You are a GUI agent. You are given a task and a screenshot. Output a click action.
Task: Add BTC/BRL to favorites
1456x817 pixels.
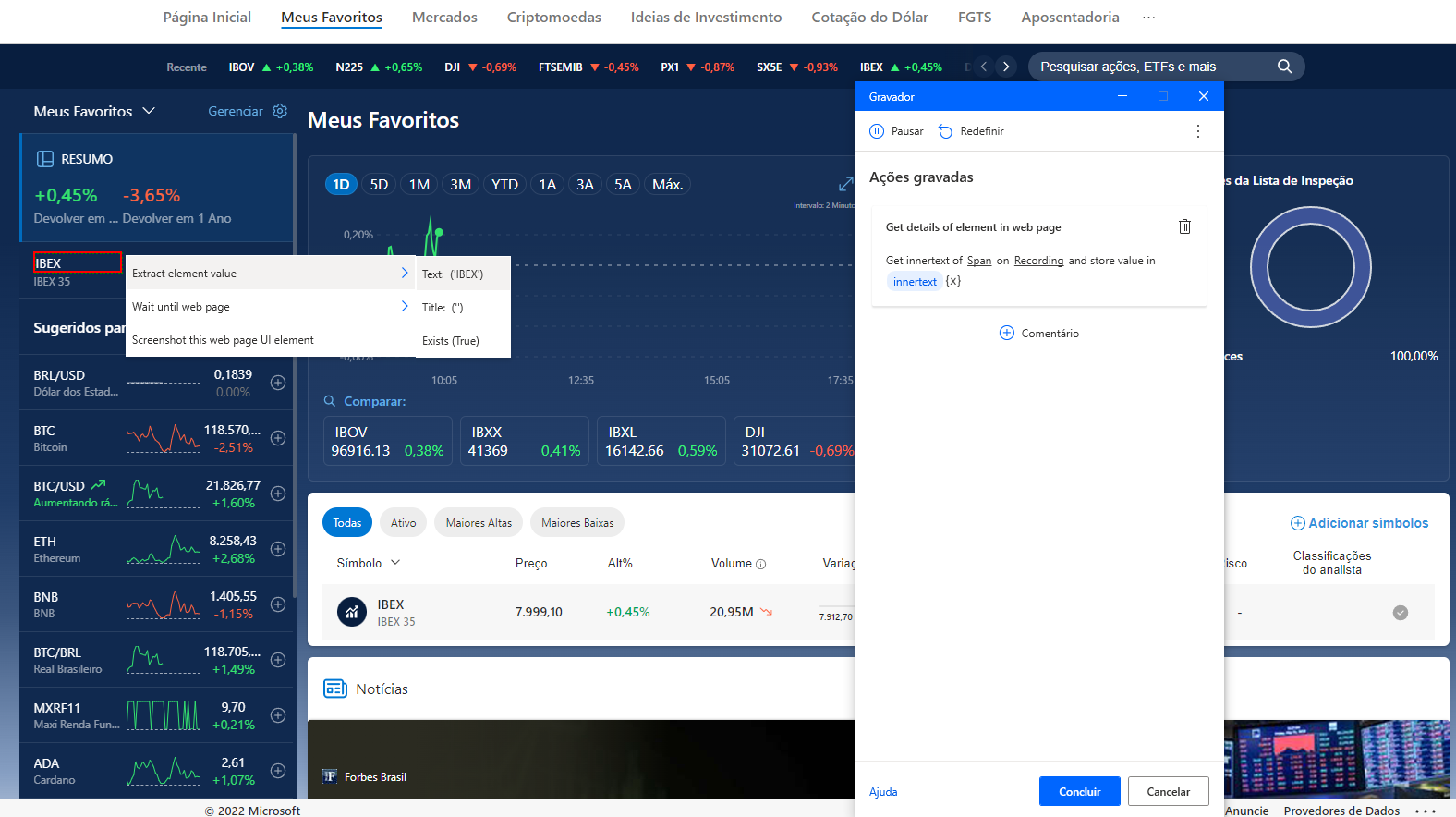[x=278, y=660]
